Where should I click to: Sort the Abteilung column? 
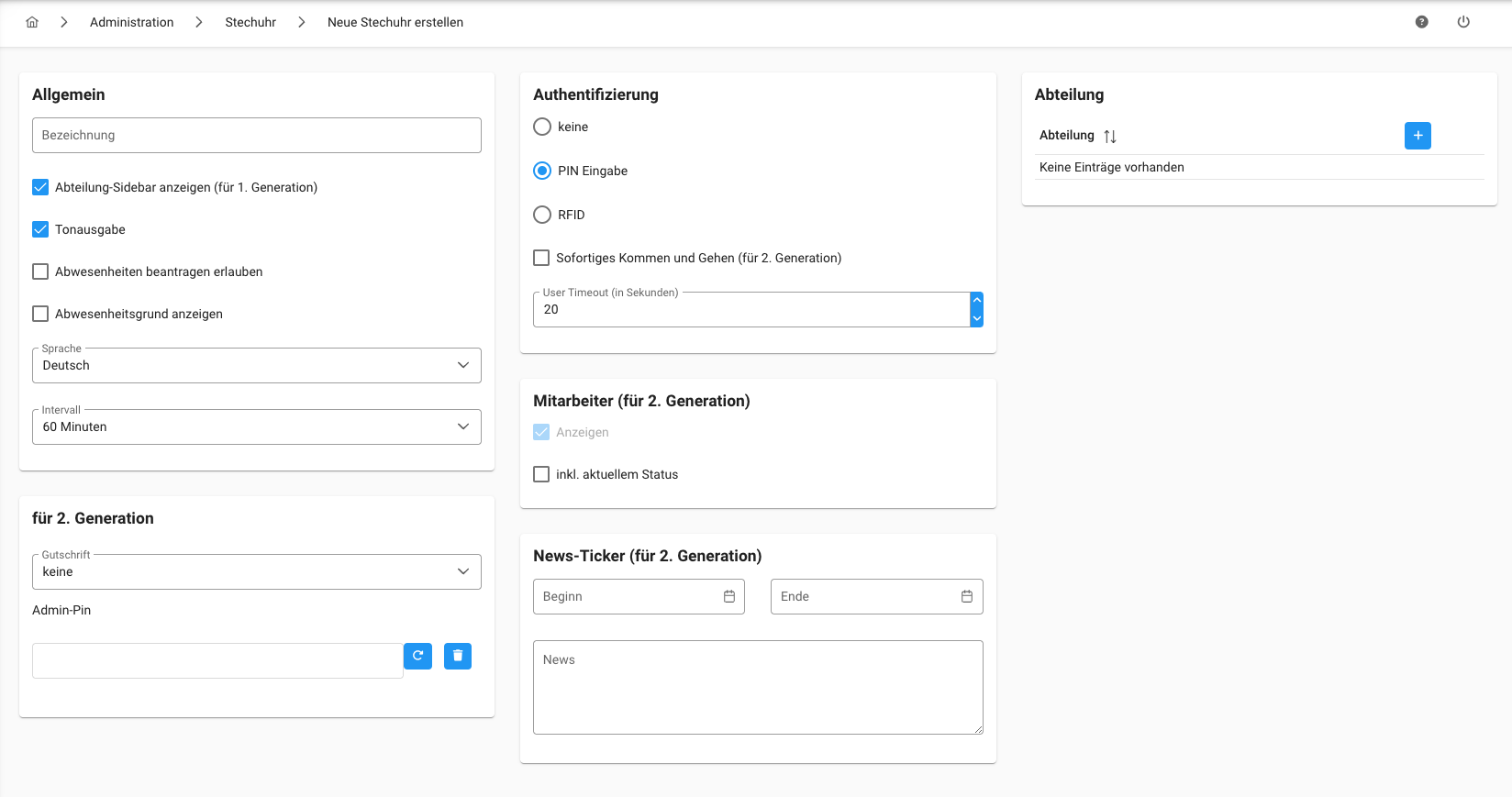[1110, 136]
